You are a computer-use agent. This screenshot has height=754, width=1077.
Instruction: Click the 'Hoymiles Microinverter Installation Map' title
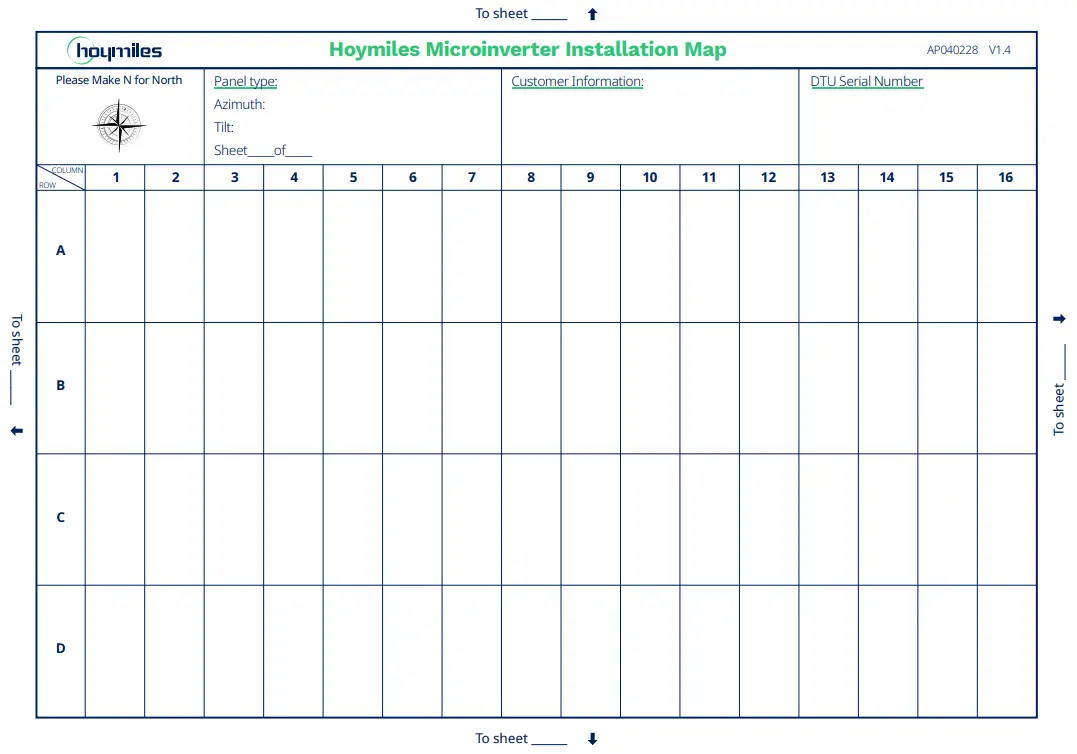[528, 49]
